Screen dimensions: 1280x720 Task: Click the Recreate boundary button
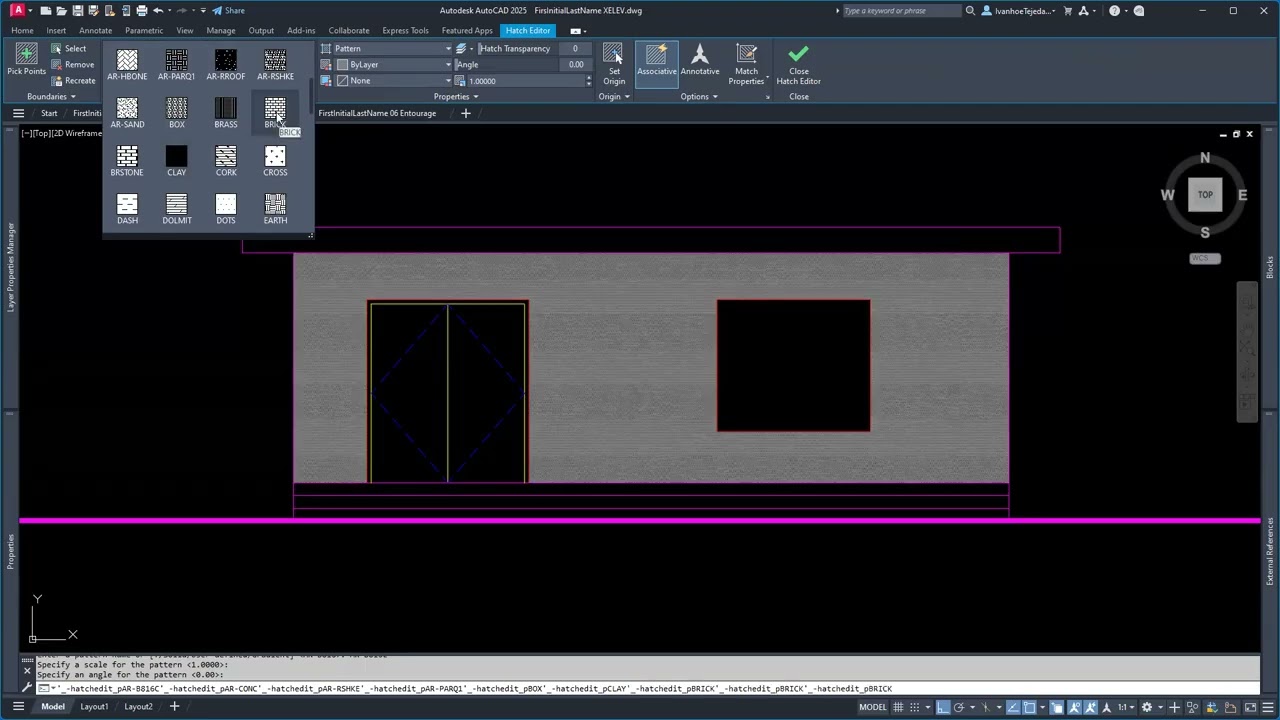(74, 80)
